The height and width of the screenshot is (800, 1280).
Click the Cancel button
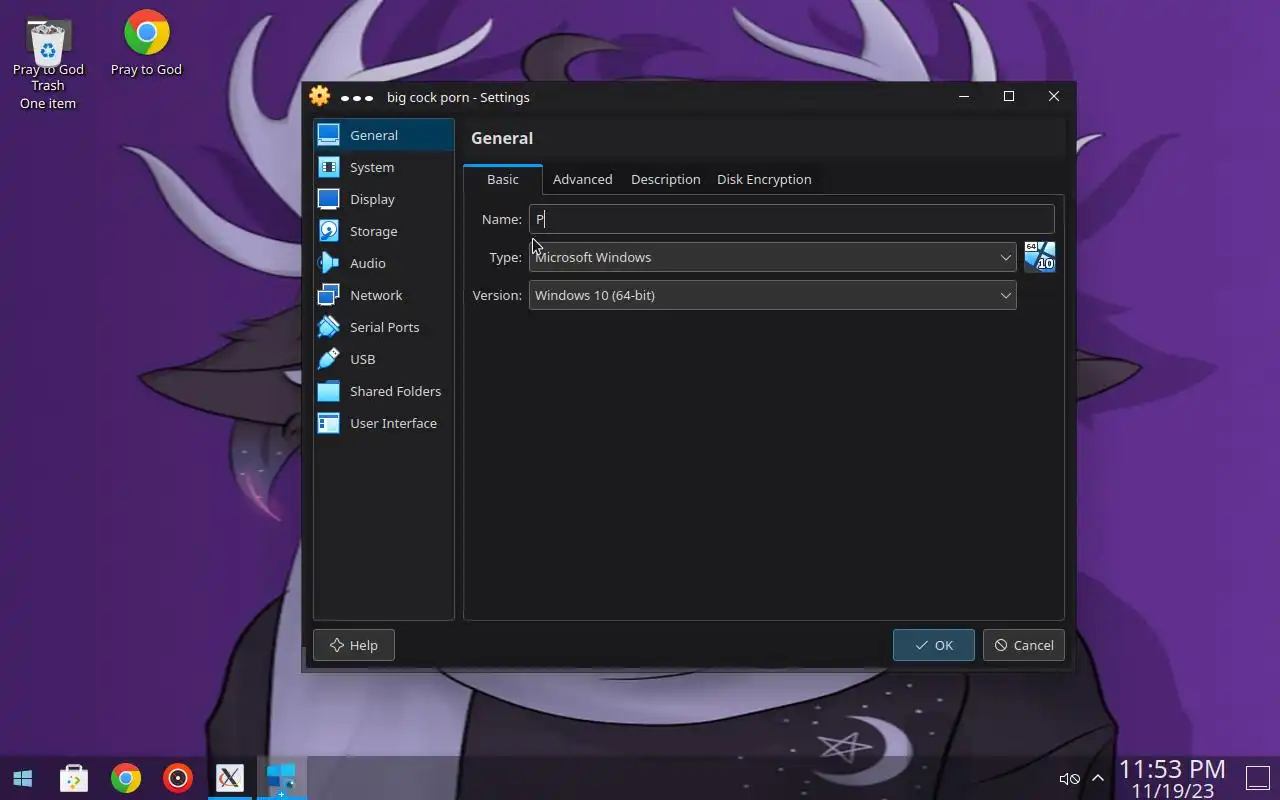[x=1024, y=645]
